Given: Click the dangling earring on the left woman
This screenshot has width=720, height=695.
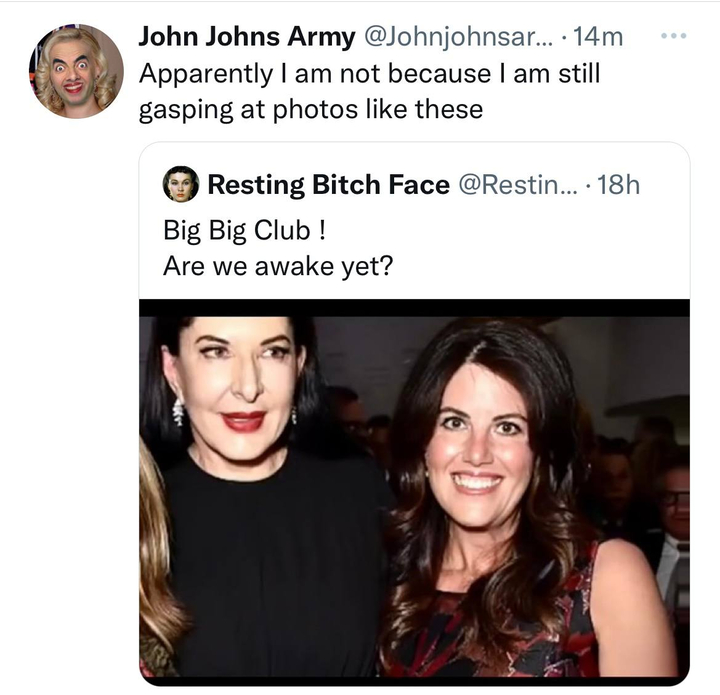Looking at the screenshot, I should point(179,411).
